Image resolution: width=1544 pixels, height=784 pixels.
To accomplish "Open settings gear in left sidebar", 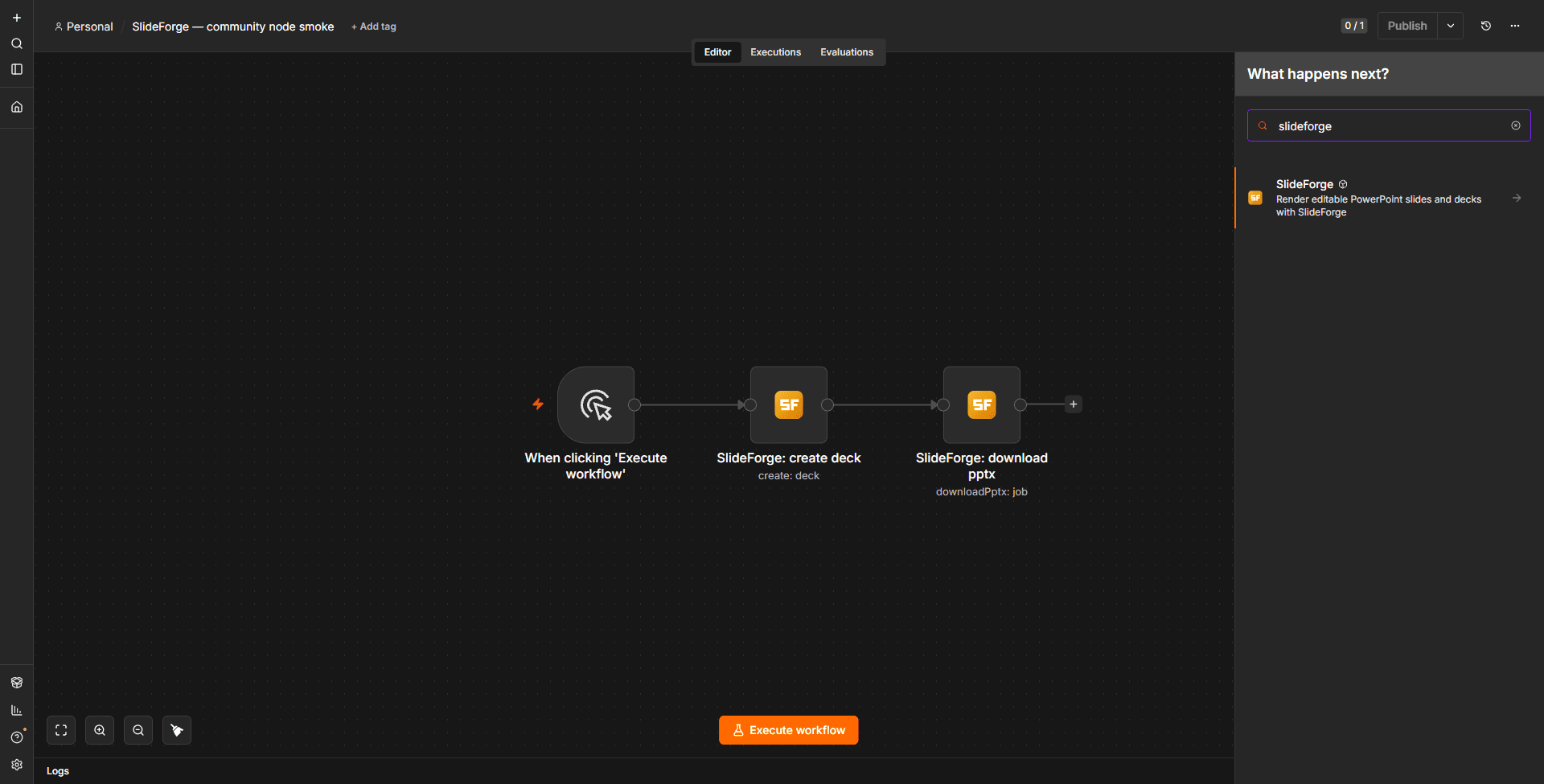I will click(x=16, y=765).
